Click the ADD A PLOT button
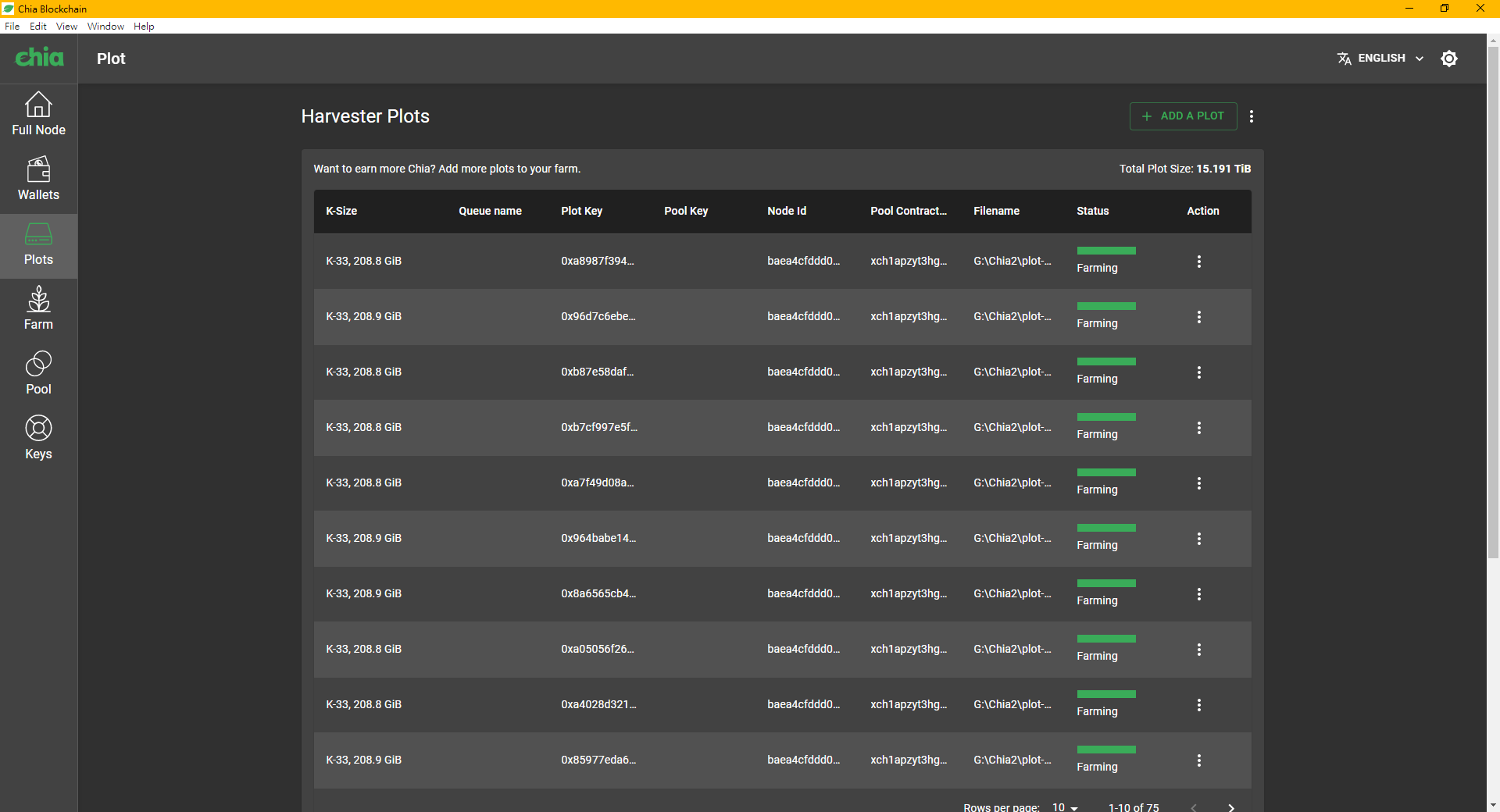The width and height of the screenshot is (1500, 812). click(1183, 116)
